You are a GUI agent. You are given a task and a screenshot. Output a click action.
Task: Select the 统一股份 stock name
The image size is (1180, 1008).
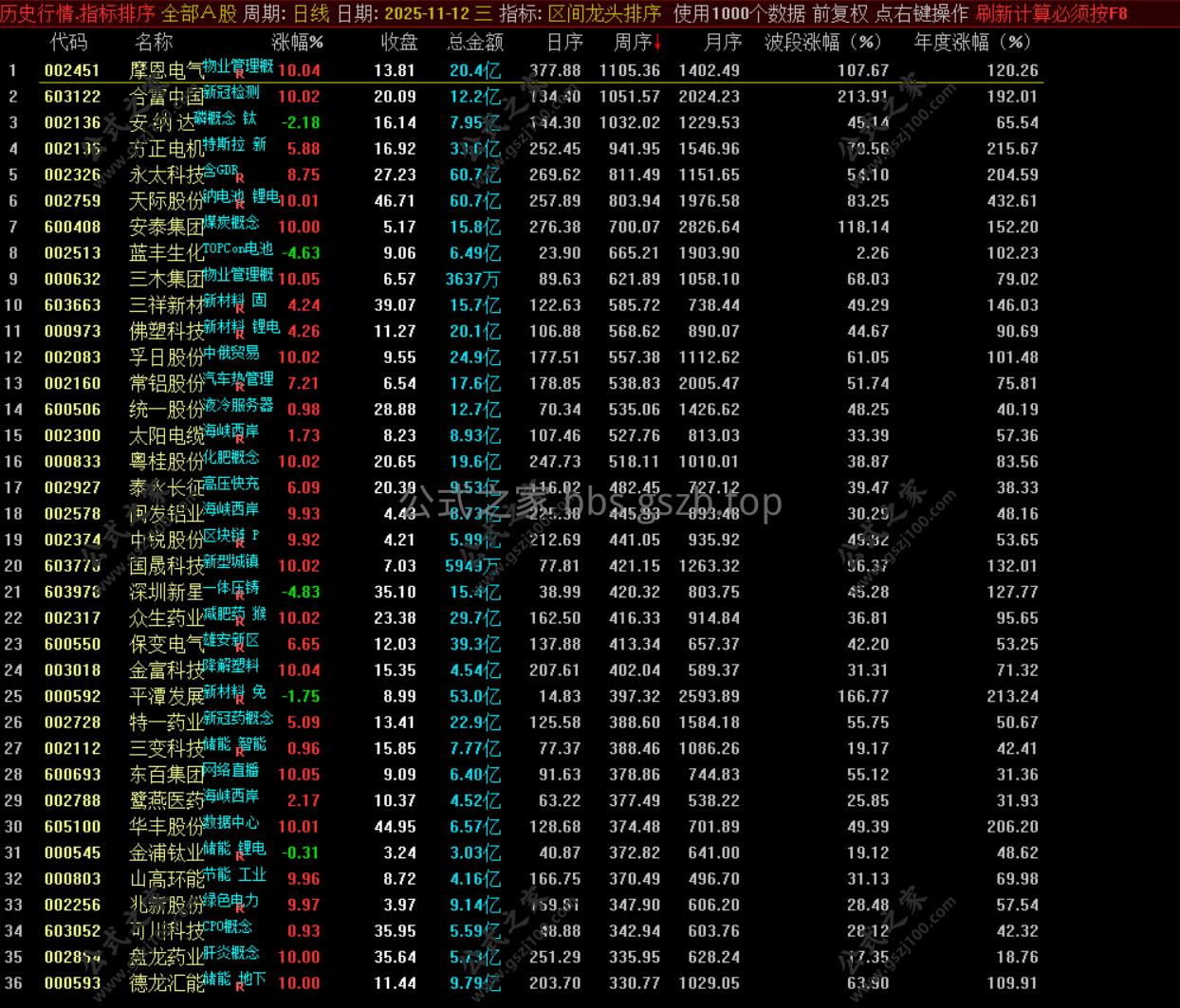[x=166, y=410]
